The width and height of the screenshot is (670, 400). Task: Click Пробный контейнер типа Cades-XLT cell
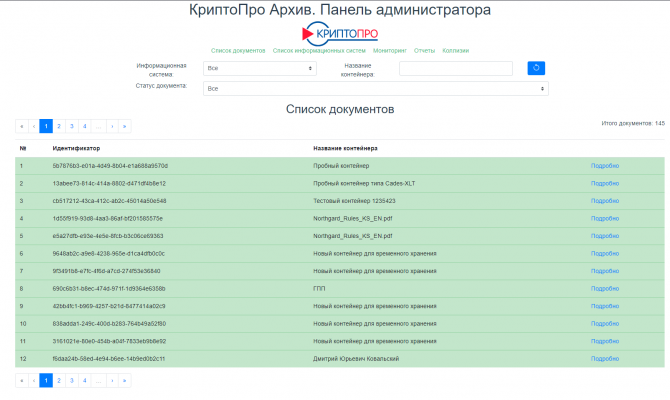364,183
